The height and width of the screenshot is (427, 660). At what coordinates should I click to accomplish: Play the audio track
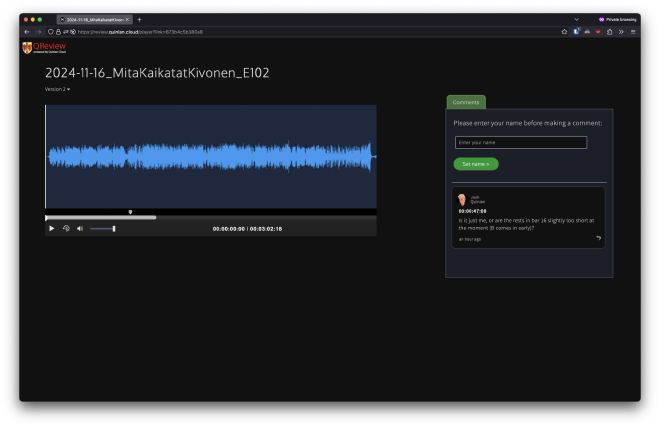coord(52,229)
